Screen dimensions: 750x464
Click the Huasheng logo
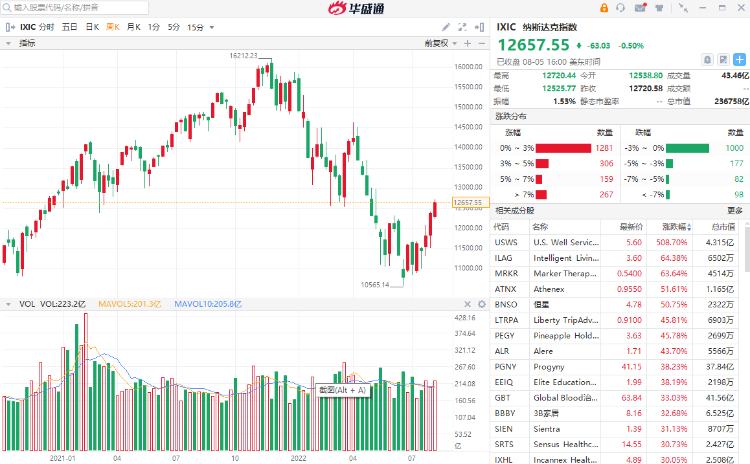click(x=356, y=8)
